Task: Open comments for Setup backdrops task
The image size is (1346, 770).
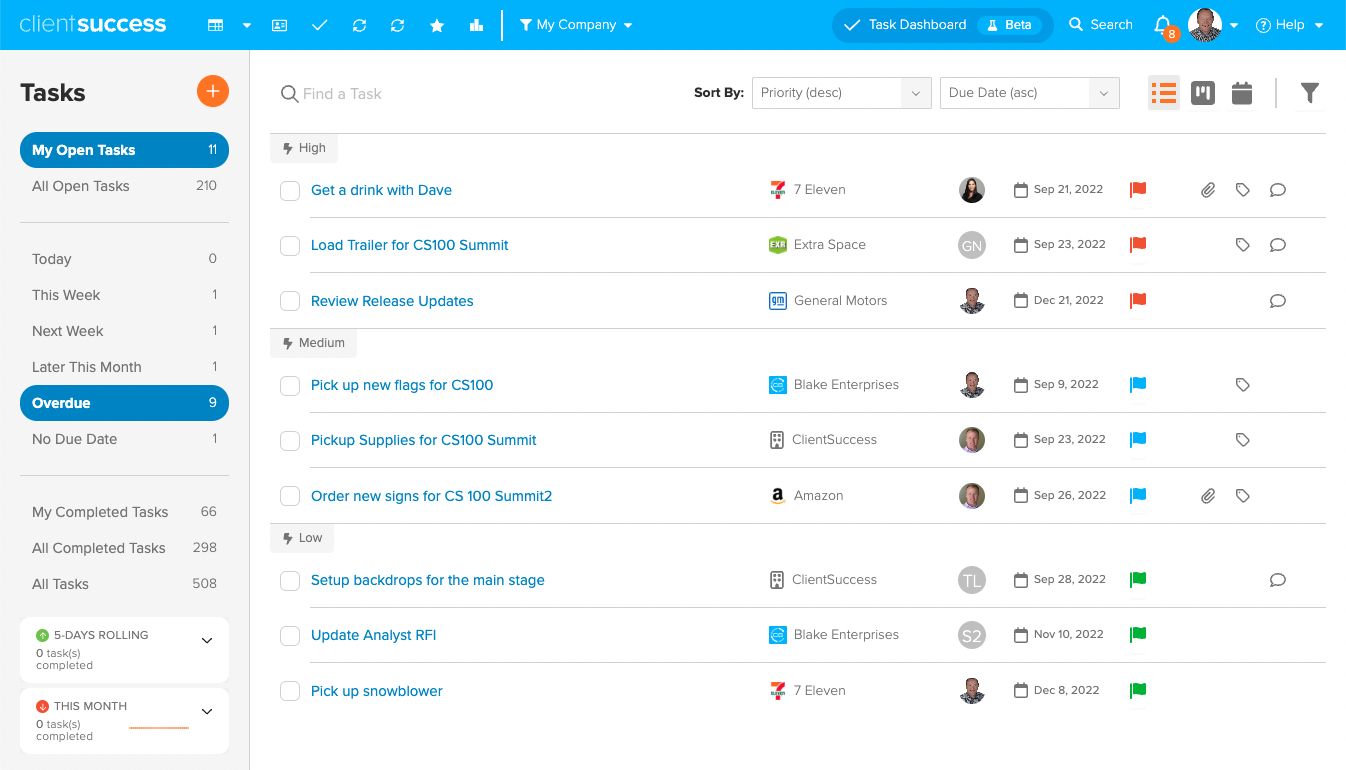Action: [1277, 580]
